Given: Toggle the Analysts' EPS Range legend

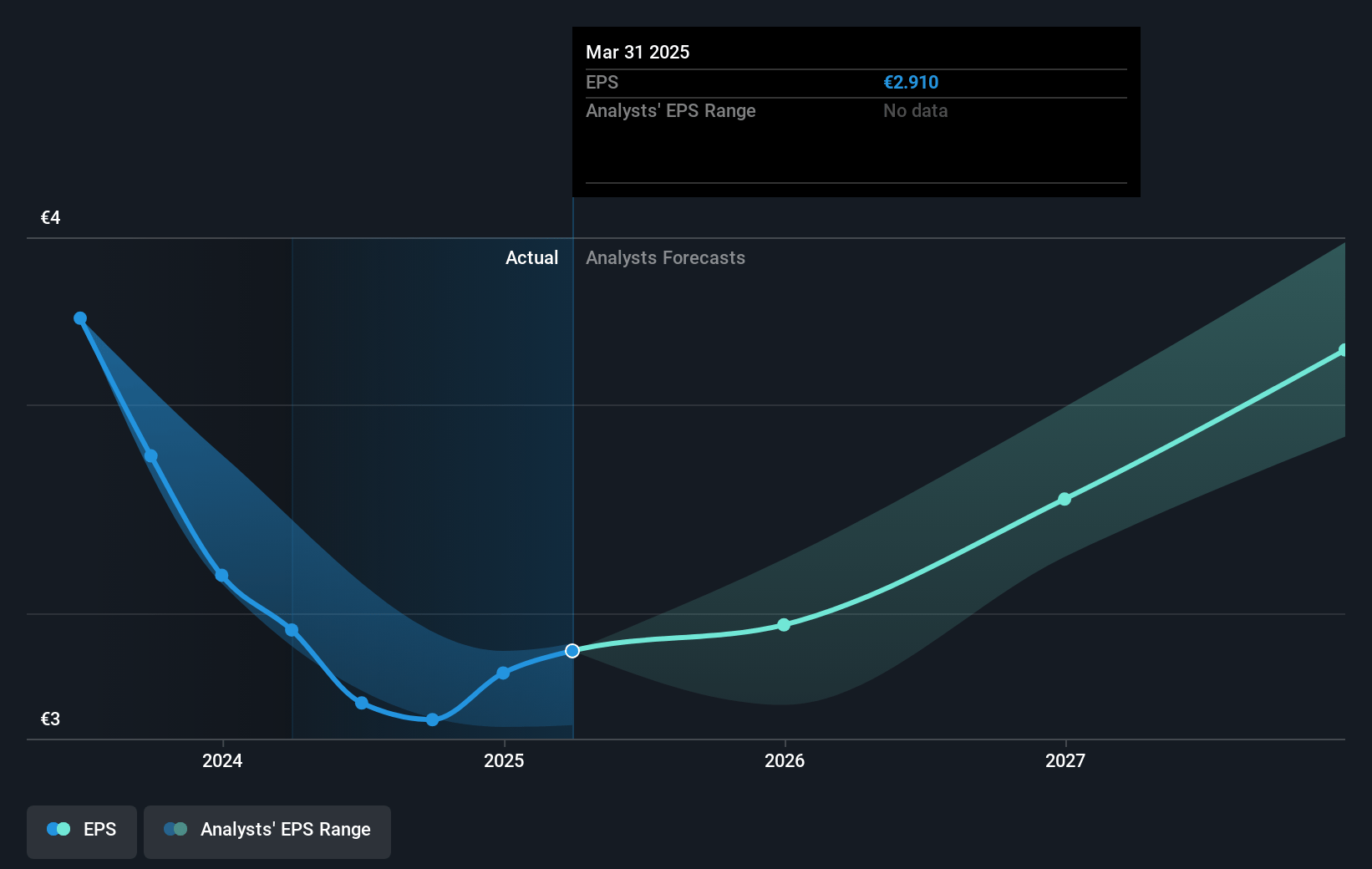Looking at the screenshot, I should click(267, 831).
